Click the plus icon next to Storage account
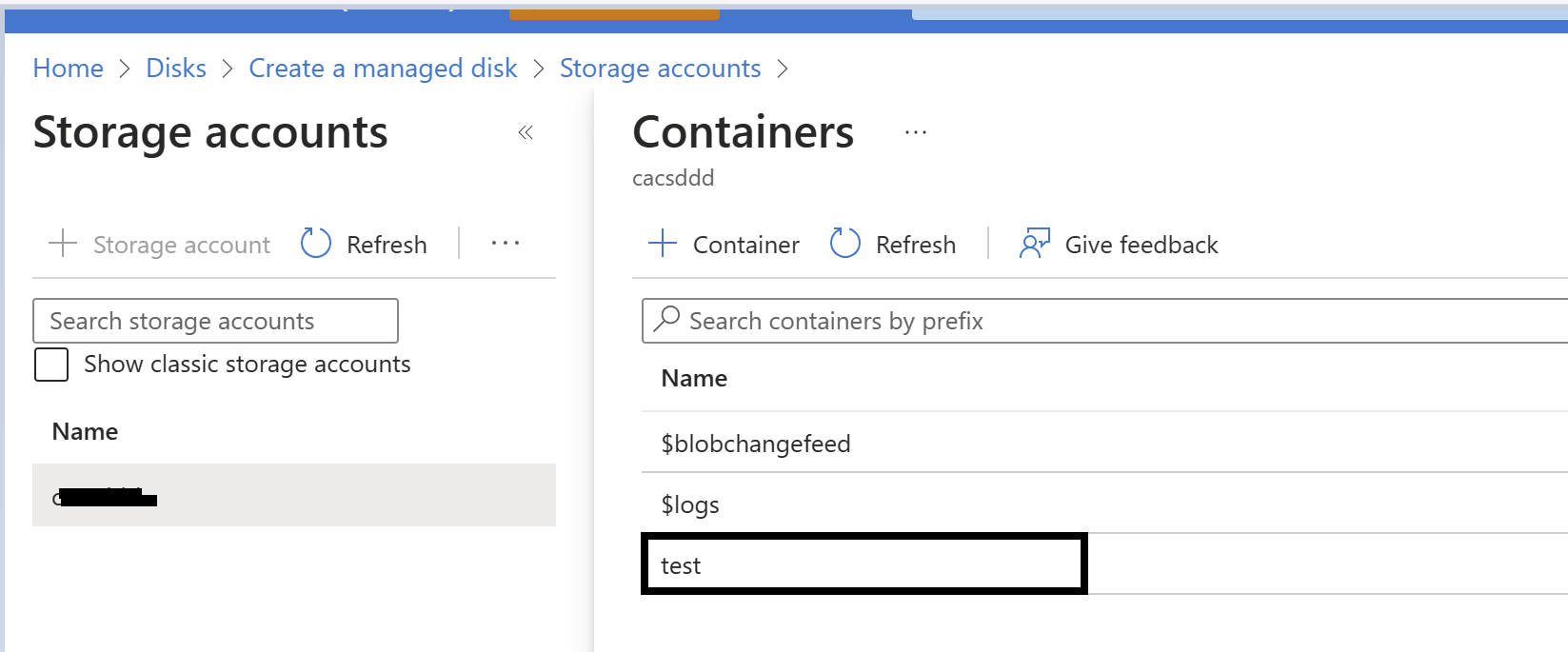 [x=63, y=244]
